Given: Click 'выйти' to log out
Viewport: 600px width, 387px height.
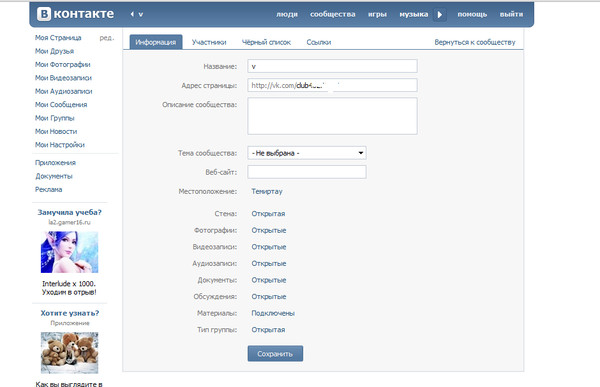Looking at the screenshot, I should tap(511, 14).
